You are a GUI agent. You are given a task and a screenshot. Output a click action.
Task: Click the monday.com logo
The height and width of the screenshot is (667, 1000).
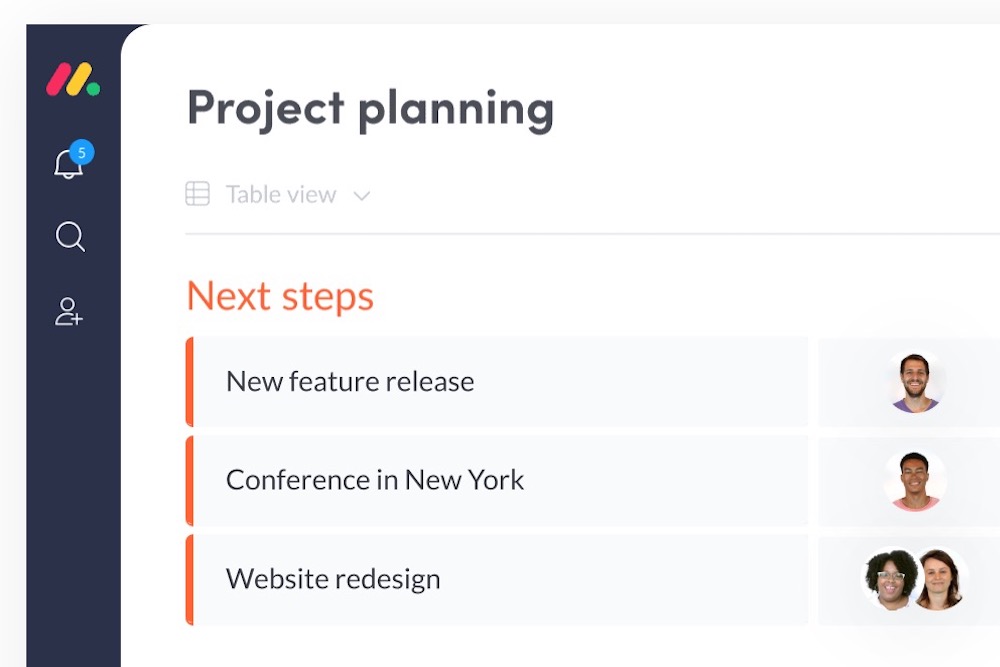click(70, 78)
